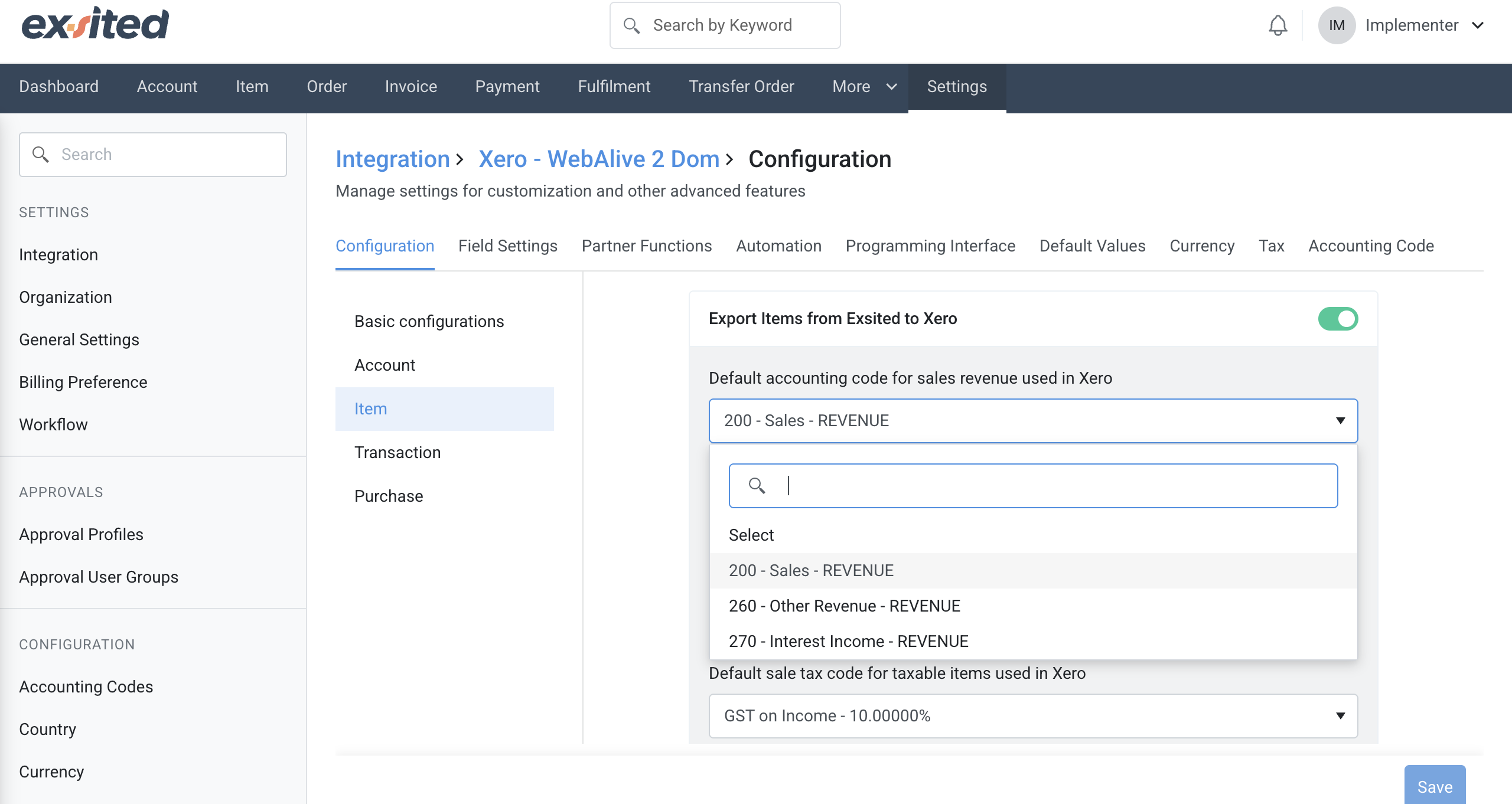
Task: Choose 270 - Interest Income - REVENUE option
Action: coord(1033,641)
